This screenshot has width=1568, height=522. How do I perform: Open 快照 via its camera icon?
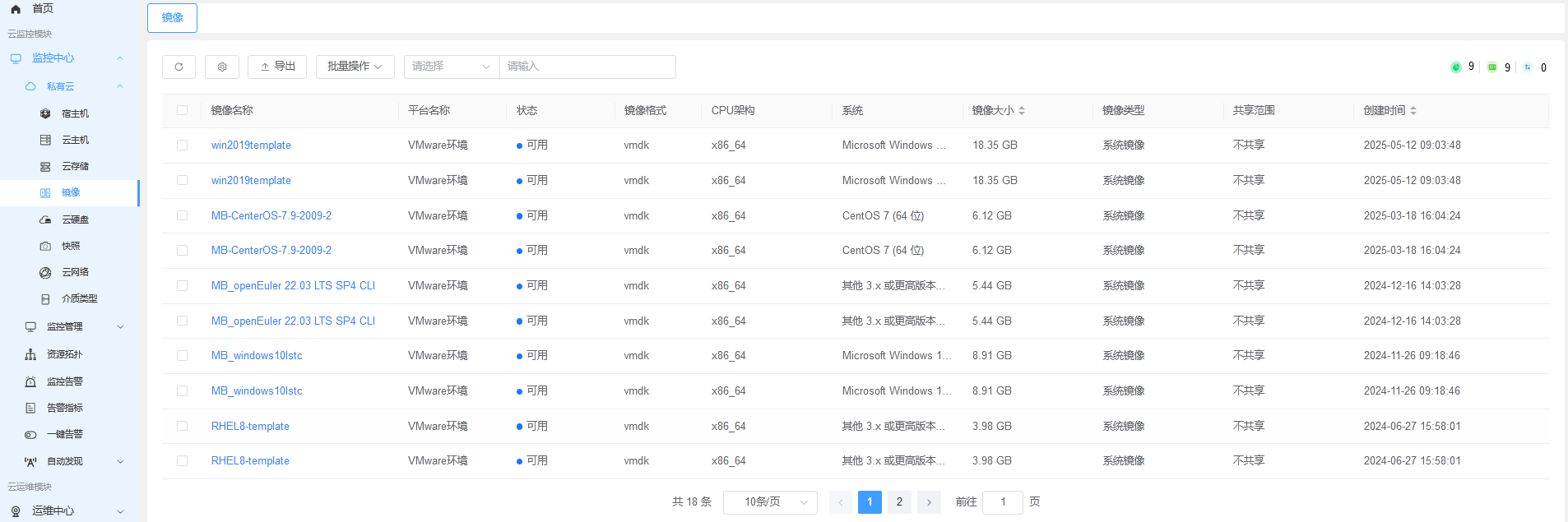(x=45, y=246)
